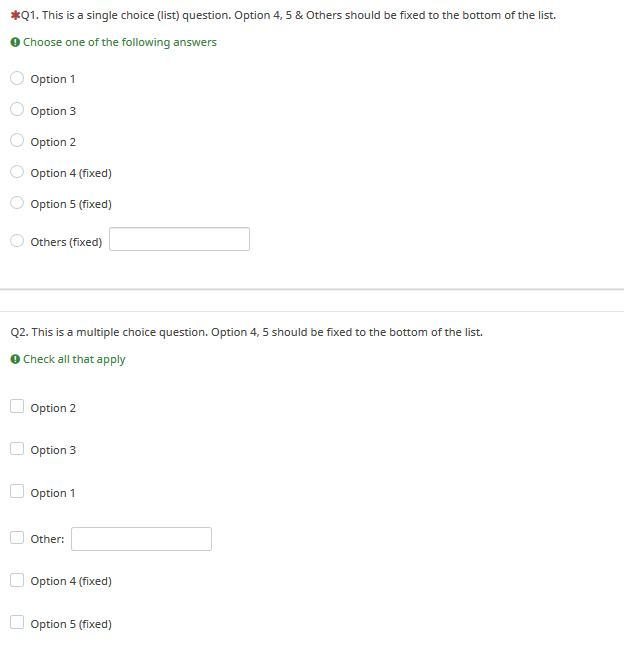624x652 pixels.
Task: Choose Option 5 (fixed) radio button
Action: [18, 203]
